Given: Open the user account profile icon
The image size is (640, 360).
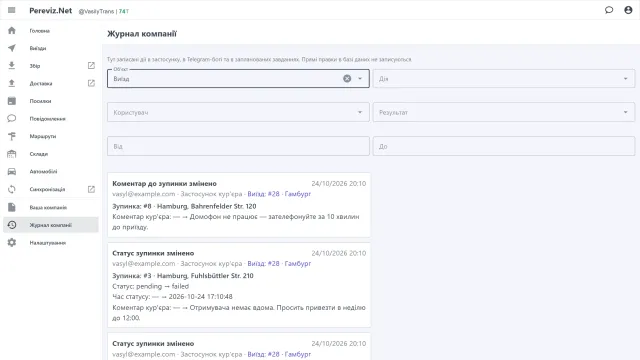Looking at the screenshot, I should [x=628, y=10].
